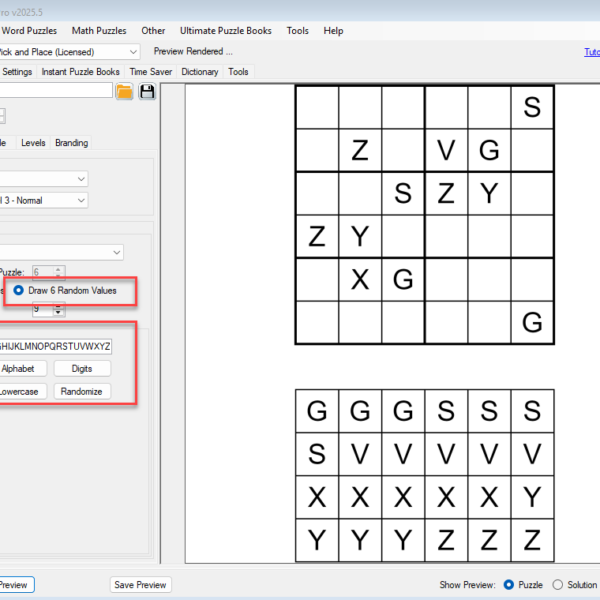
Task: Open the Help menu
Action: click(333, 31)
